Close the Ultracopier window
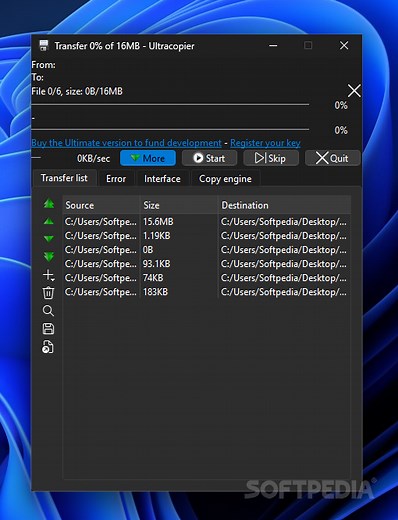The image size is (398, 520). (x=344, y=46)
